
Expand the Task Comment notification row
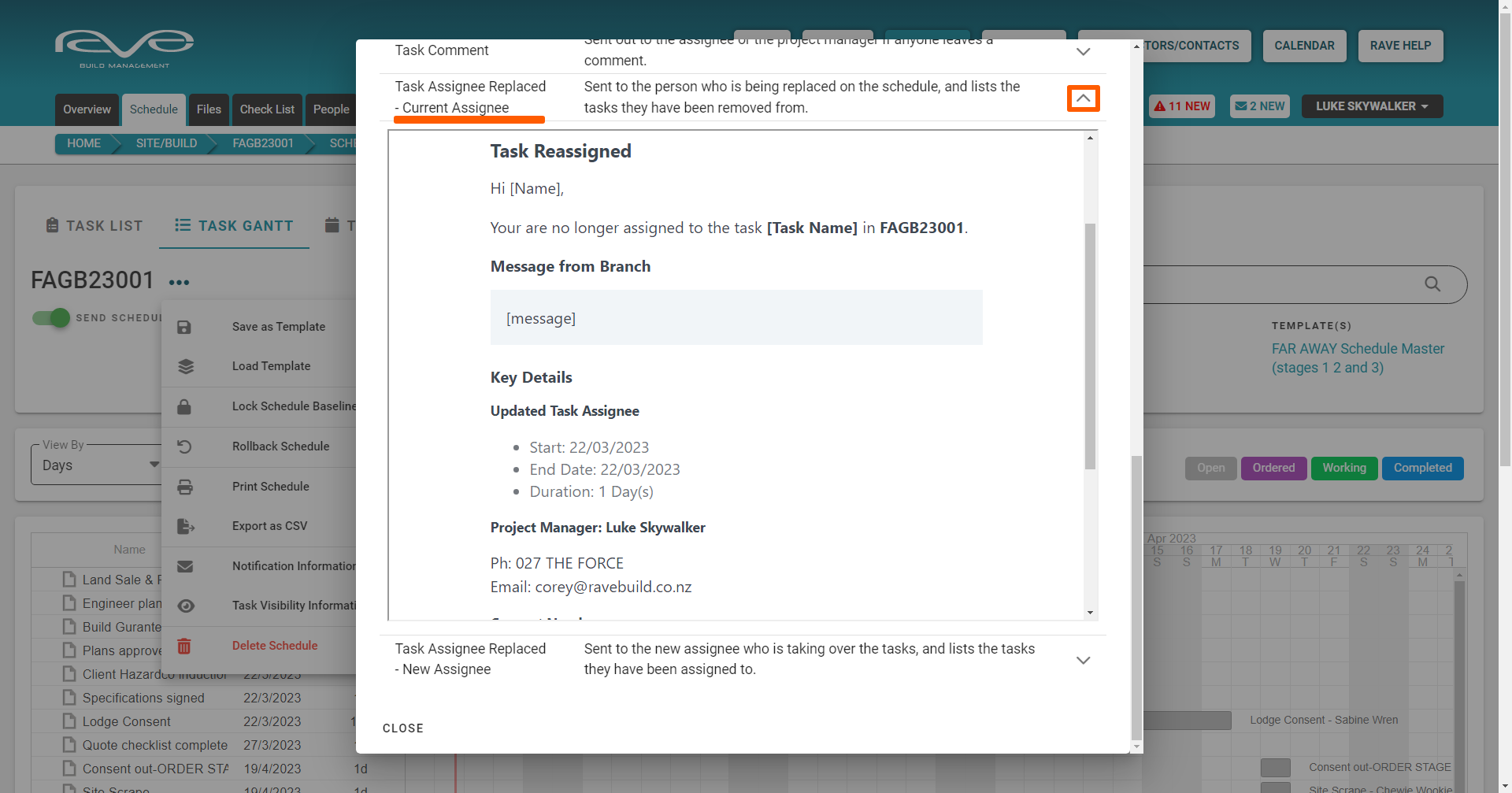point(1084,51)
